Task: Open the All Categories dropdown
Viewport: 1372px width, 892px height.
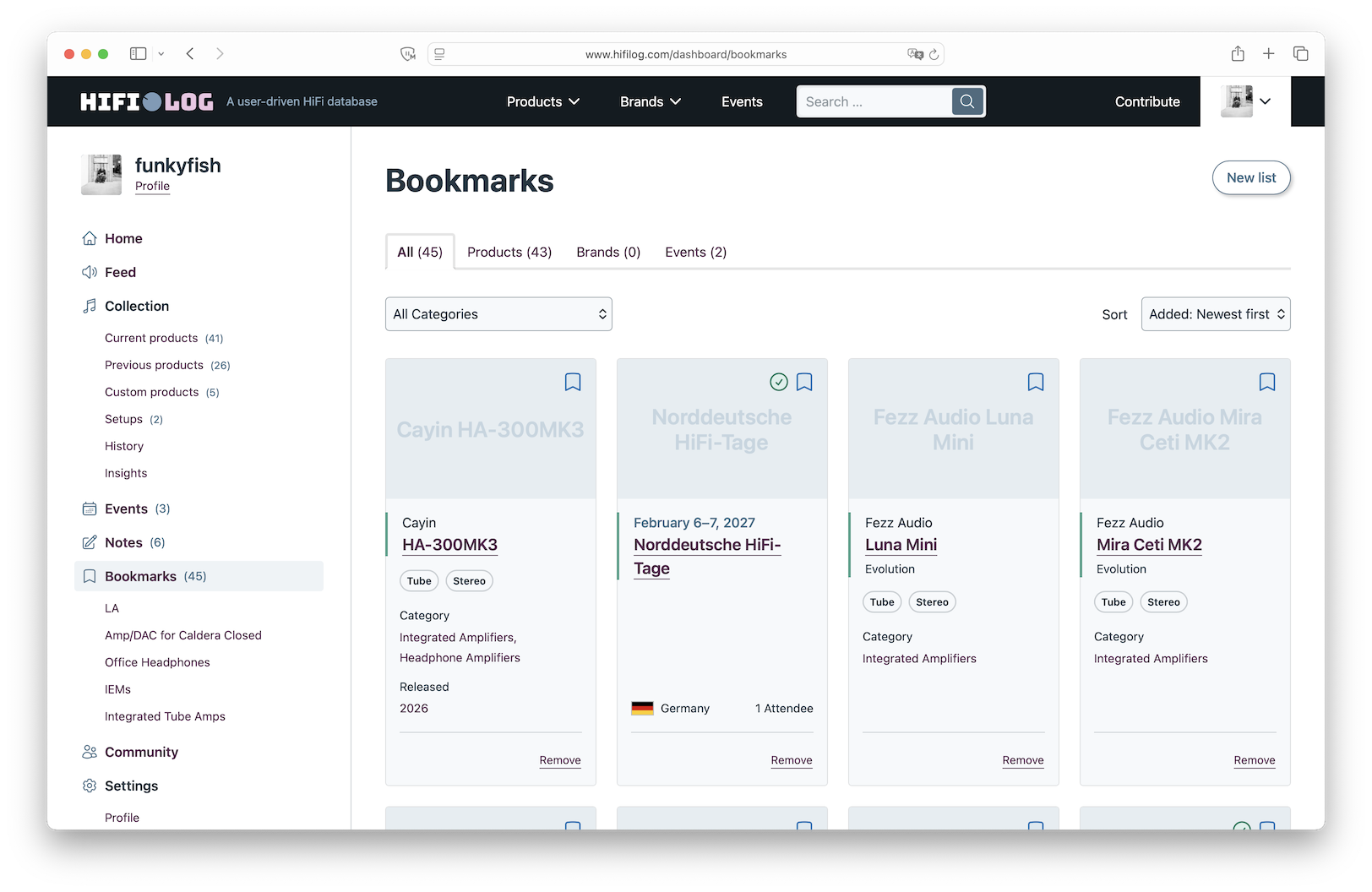Action: pyautogui.click(x=498, y=314)
